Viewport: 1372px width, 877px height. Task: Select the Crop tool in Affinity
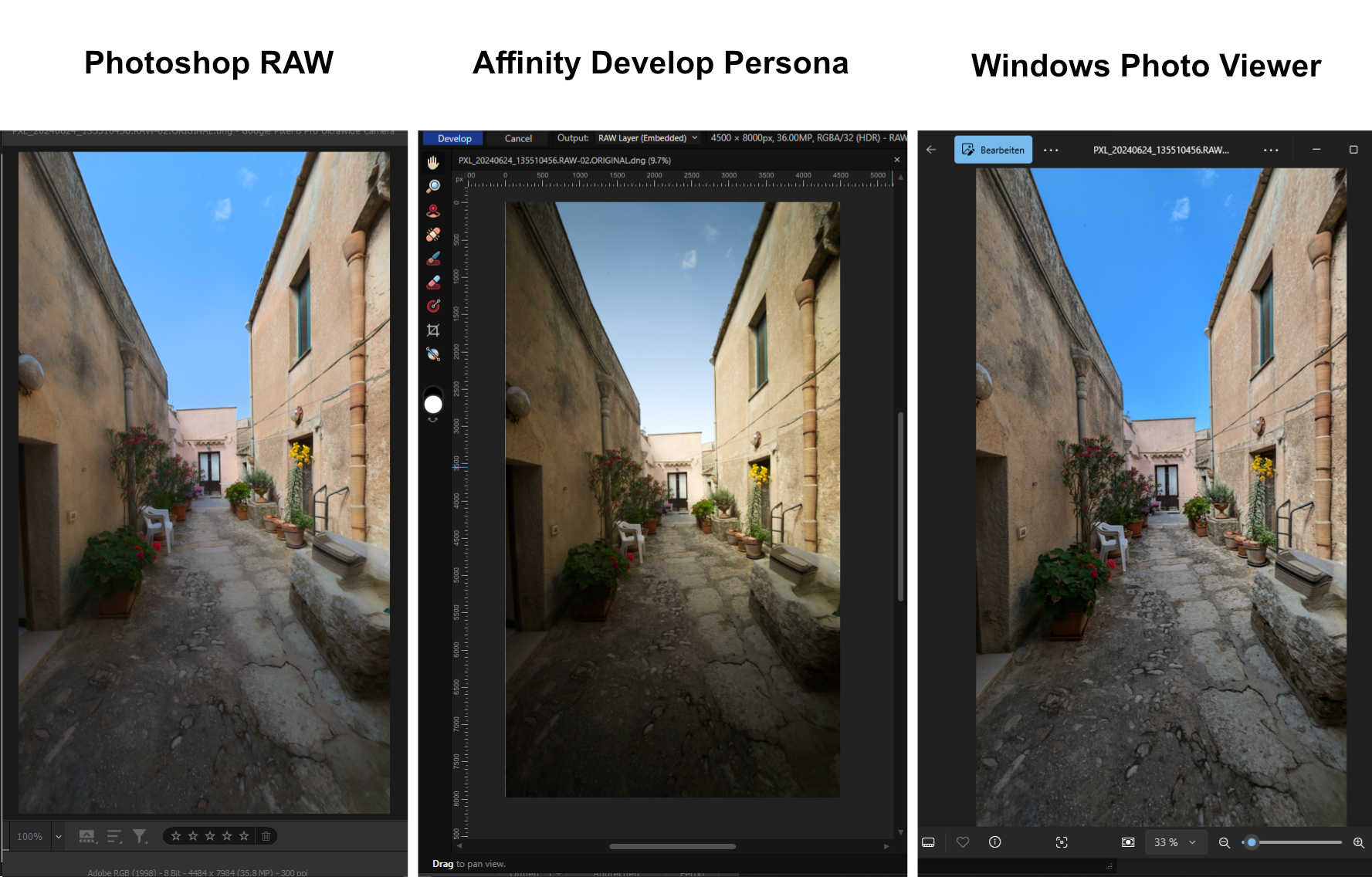(433, 330)
